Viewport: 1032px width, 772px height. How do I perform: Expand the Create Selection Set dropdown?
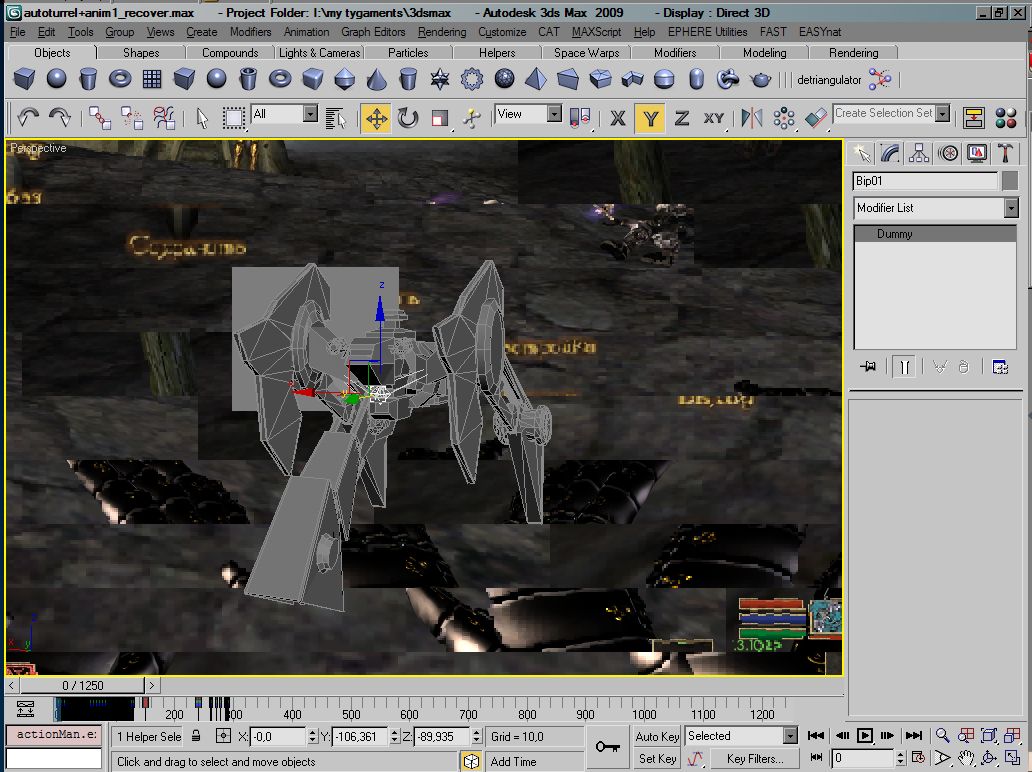tap(943, 114)
